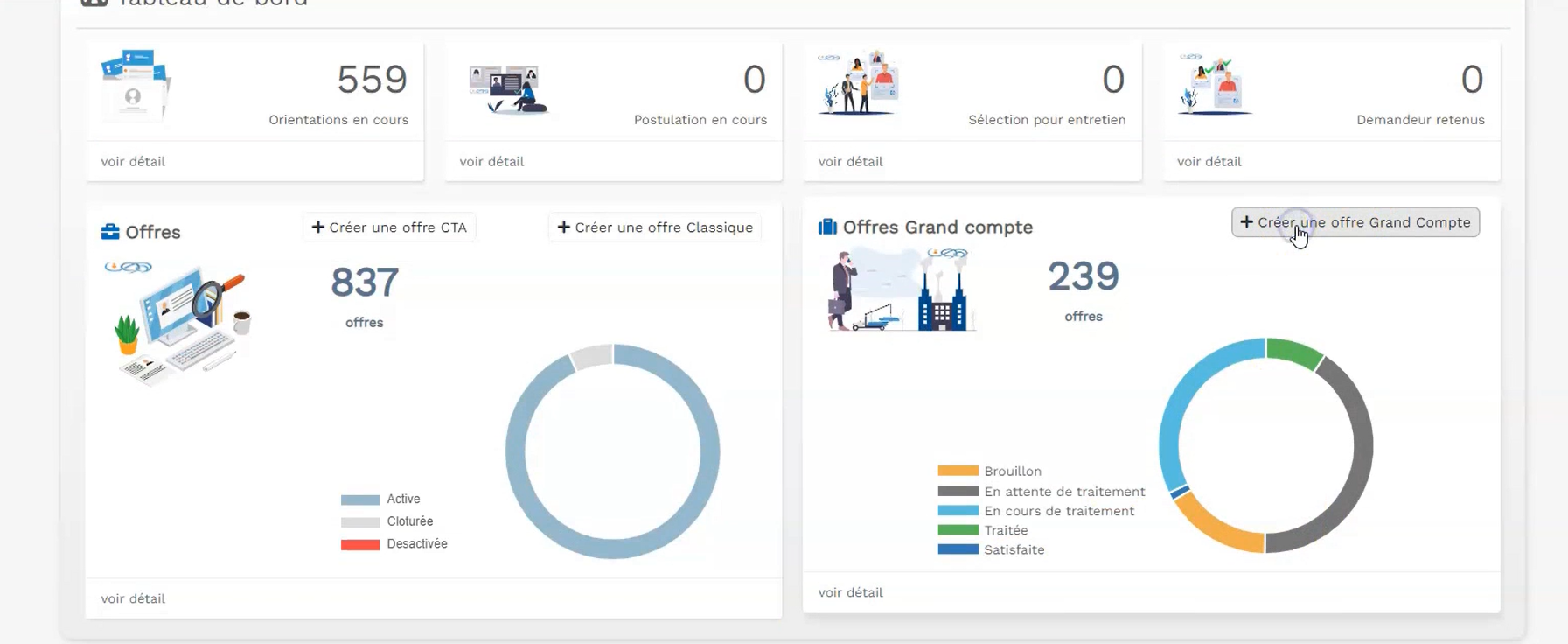Toggle the Satisfaite legend swatch

click(958, 549)
